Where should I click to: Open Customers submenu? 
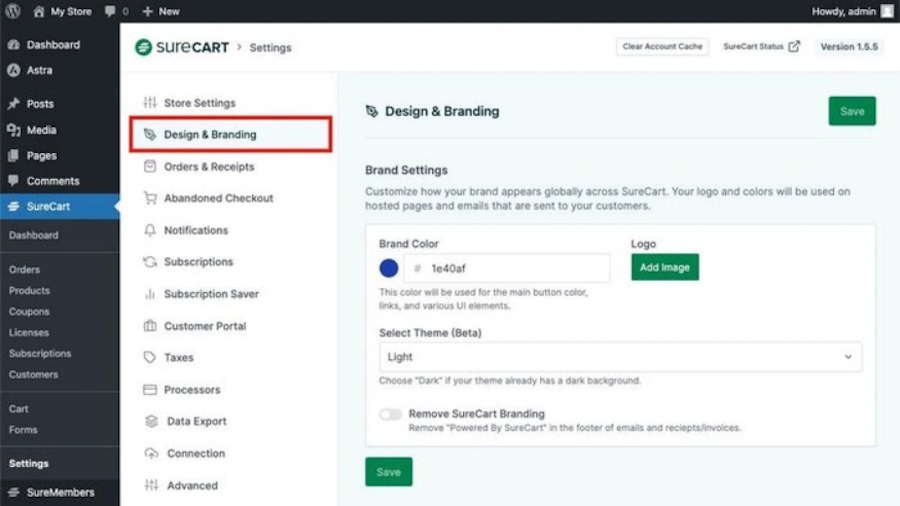pyautogui.click(x=33, y=375)
